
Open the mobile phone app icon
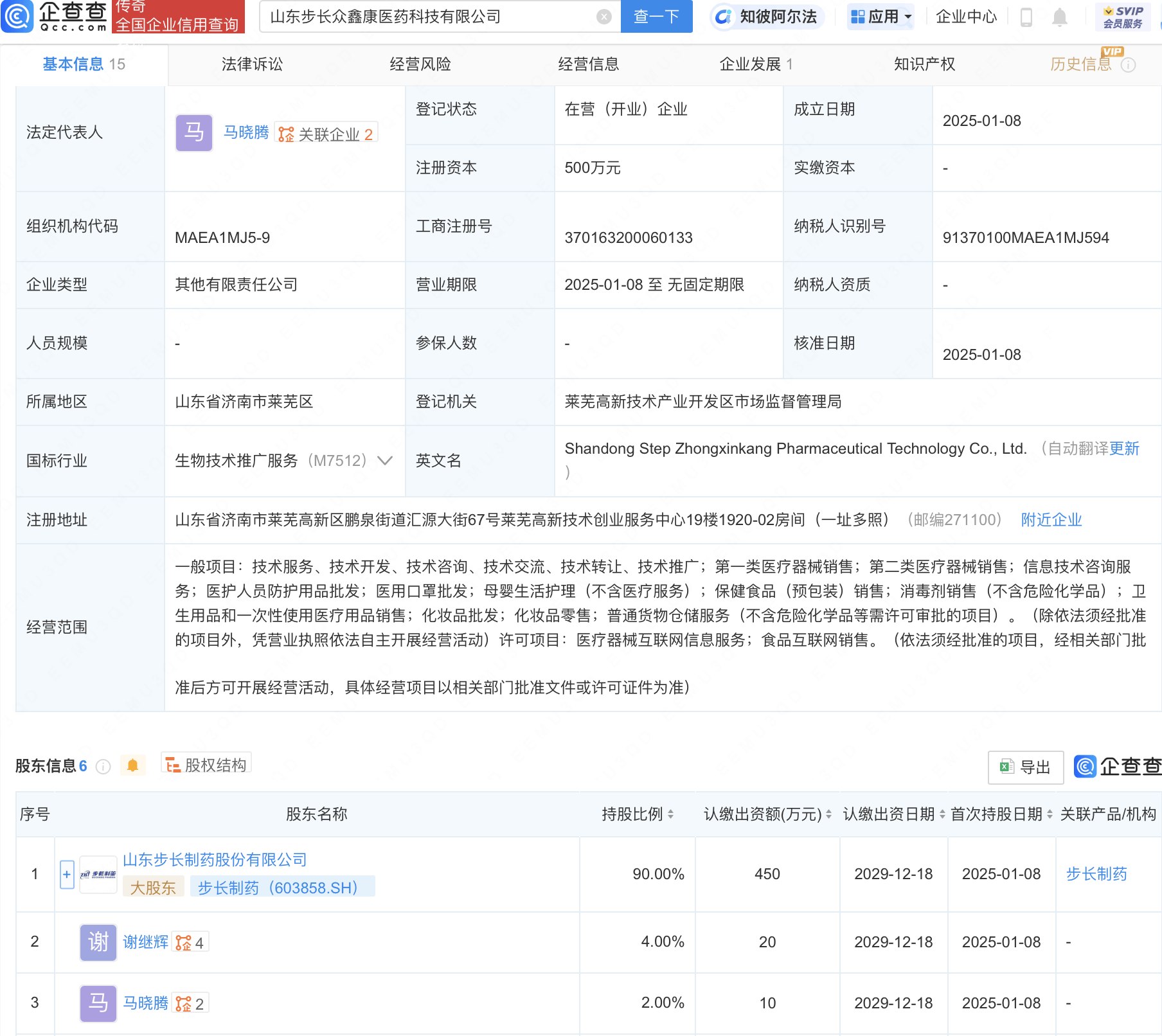click(1026, 17)
